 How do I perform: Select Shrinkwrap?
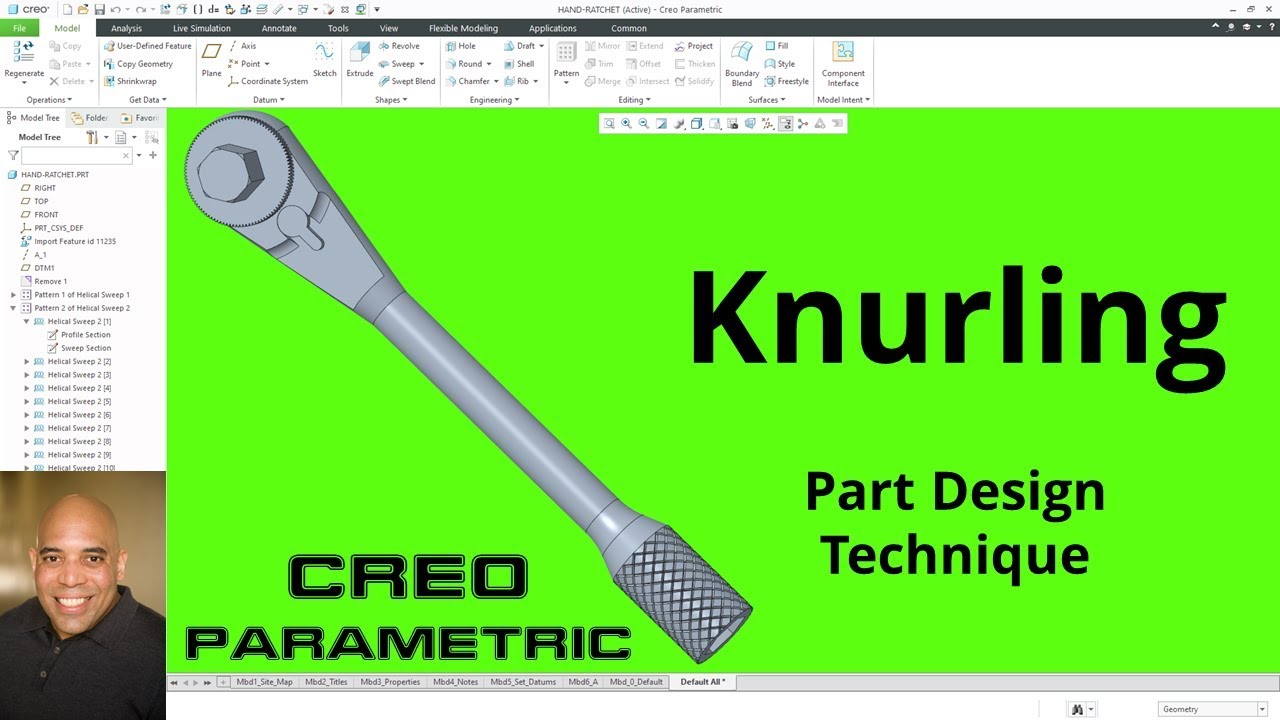pos(130,81)
